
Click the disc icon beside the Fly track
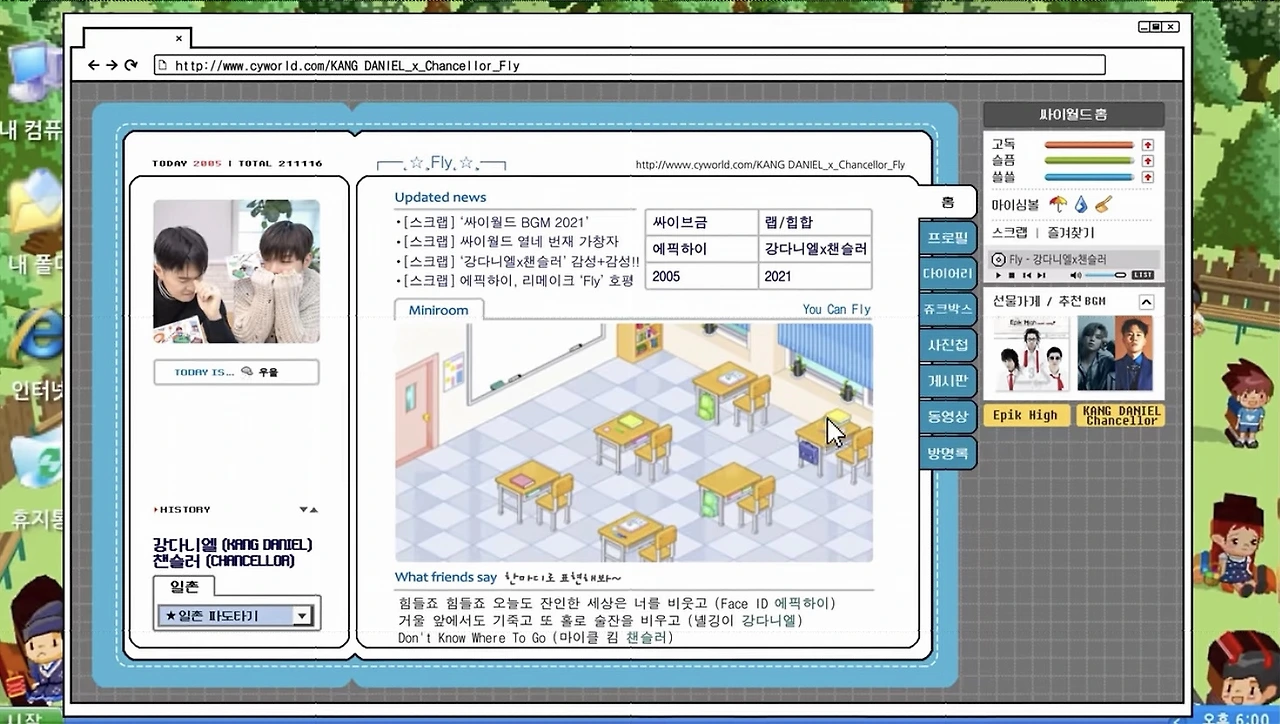click(998, 260)
